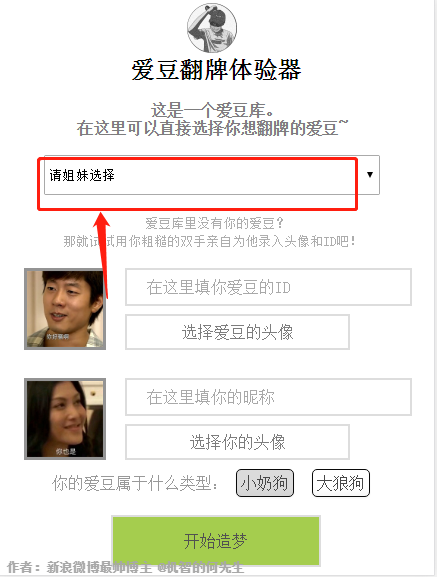Image resolution: width=437 pixels, height=577 pixels.
Task: Click the female user avatar thumbnail
Action: coord(65,419)
